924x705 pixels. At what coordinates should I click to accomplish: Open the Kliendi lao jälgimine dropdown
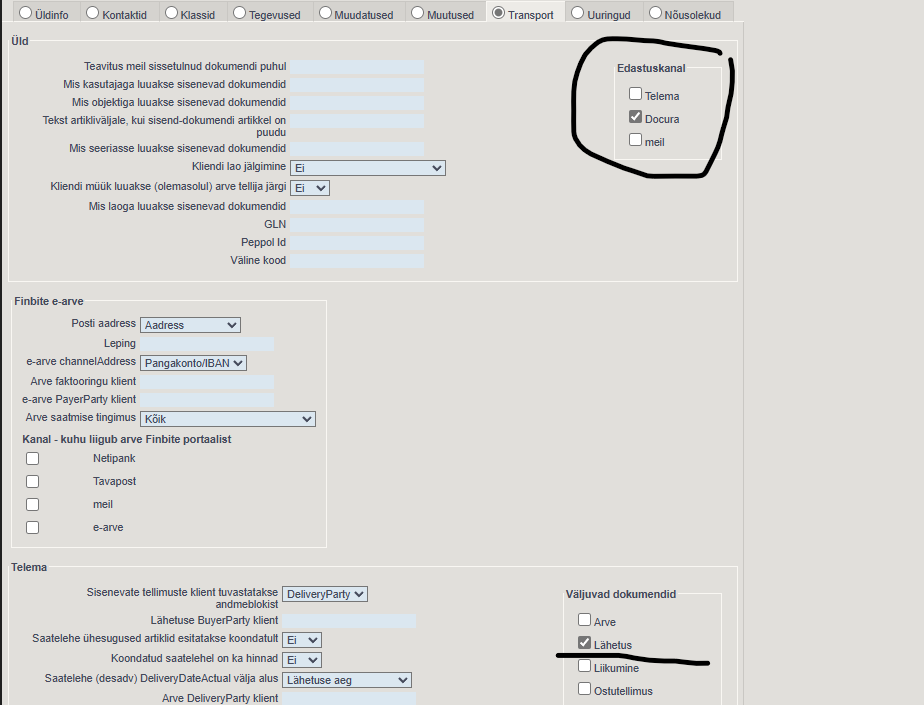point(368,168)
